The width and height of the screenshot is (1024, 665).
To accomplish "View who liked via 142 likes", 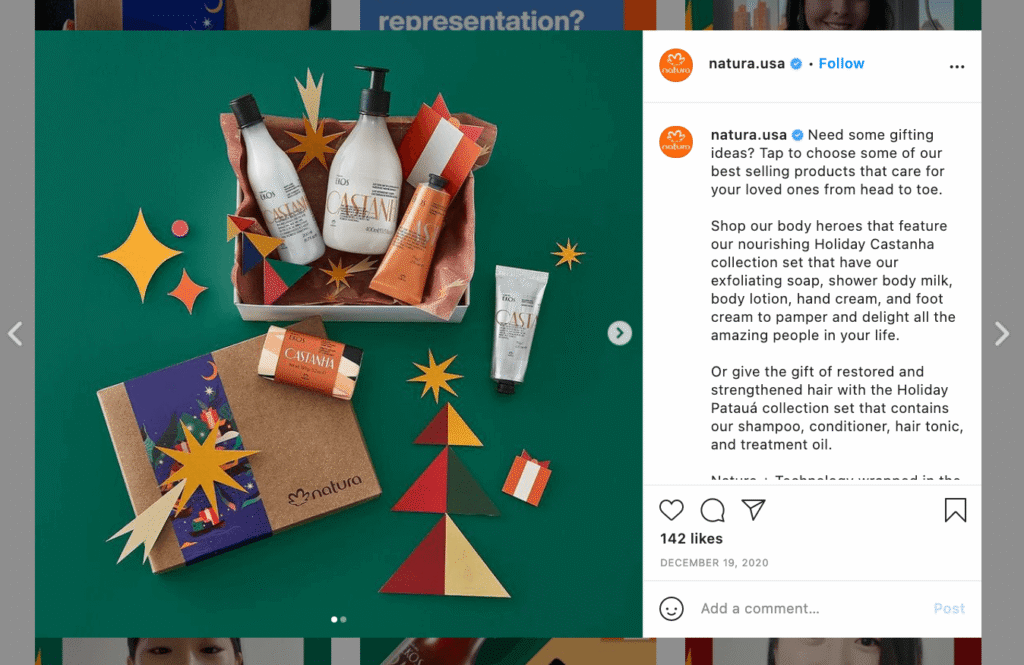I will [x=691, y=539].
